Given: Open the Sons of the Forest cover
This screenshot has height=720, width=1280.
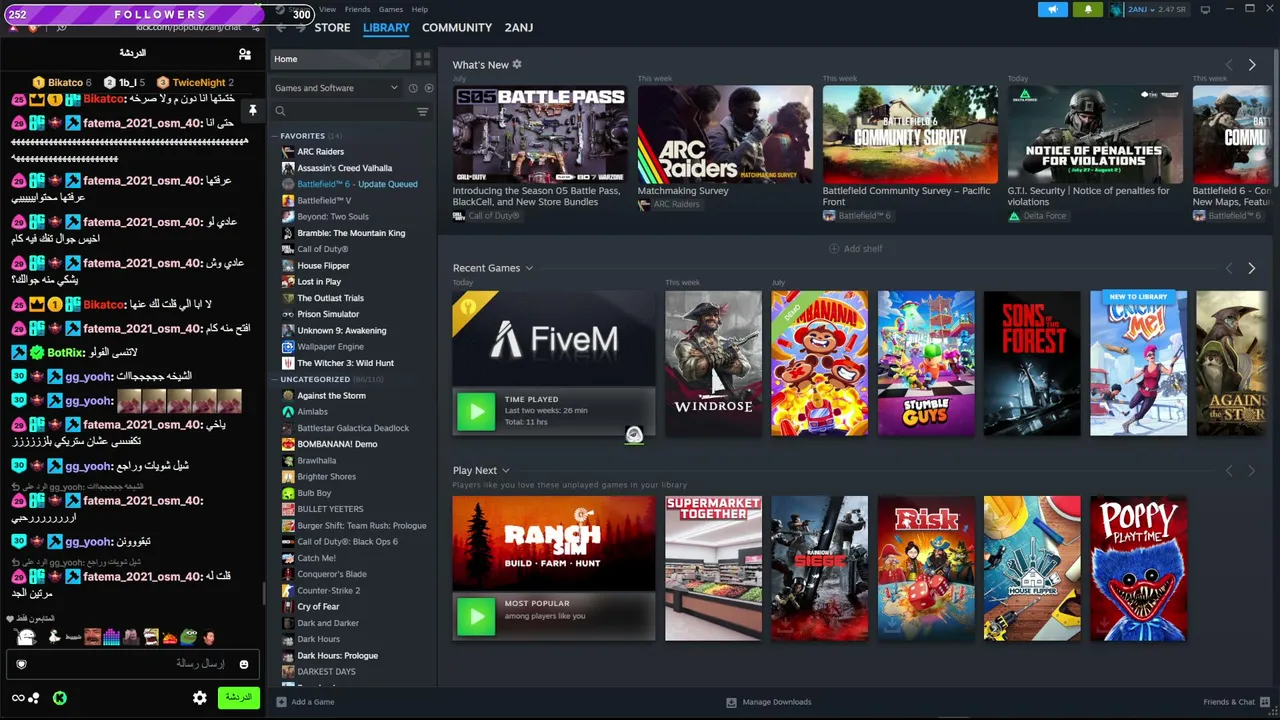Looking at the screenshot, I should coord(1032,363).
